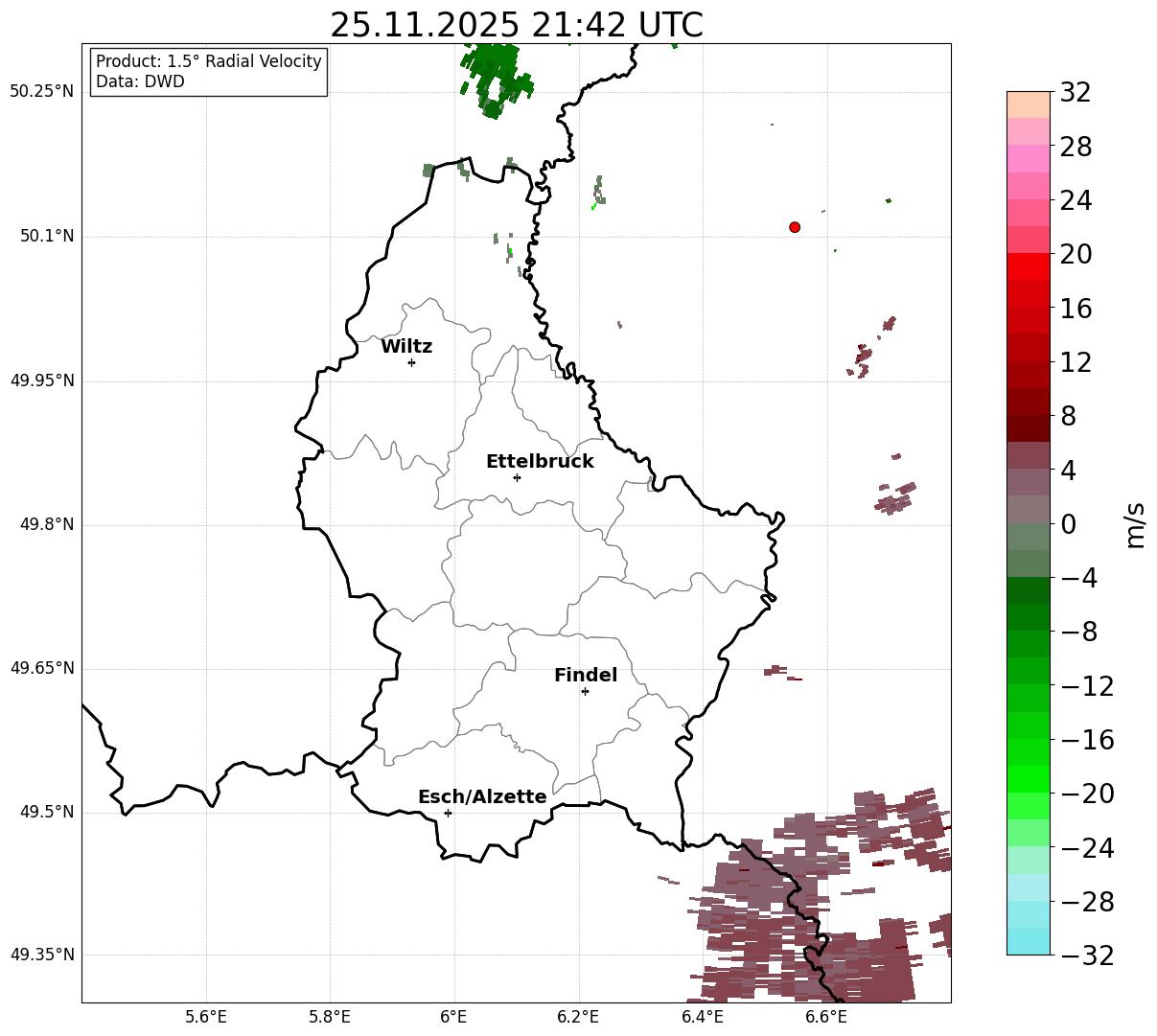Click the 'Data: DWD' text
This screenshot has height=1036, width=1157.
pos(140,81)
